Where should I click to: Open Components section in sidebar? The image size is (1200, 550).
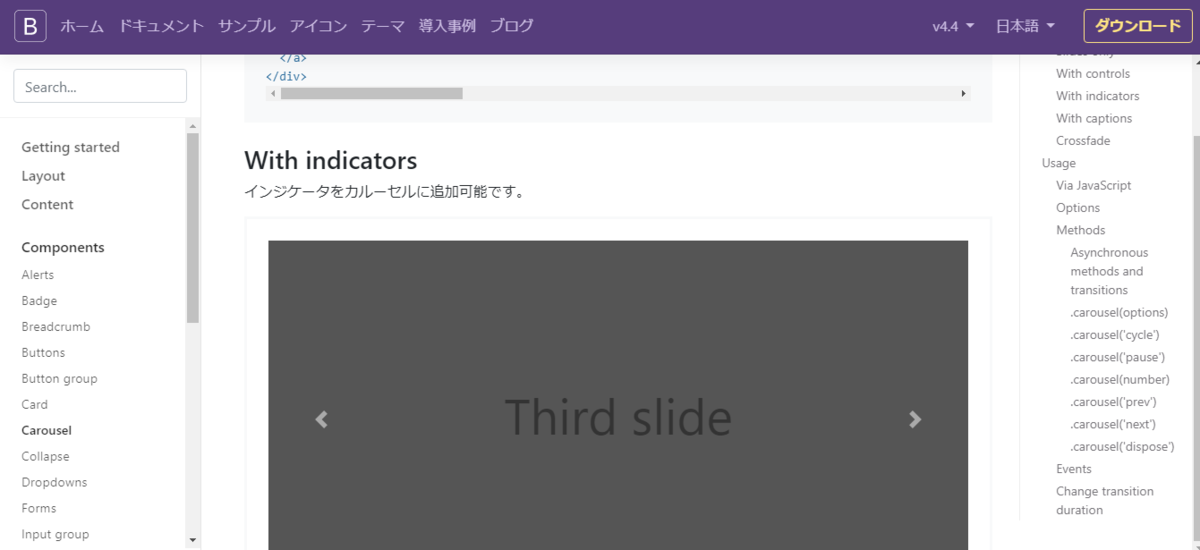63,248
